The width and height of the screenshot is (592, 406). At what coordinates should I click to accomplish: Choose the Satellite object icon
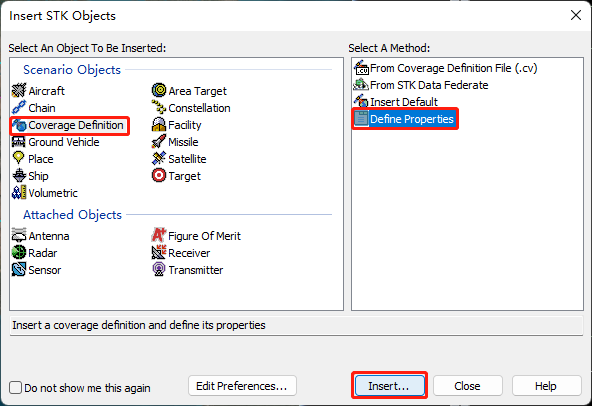(159, 159)
